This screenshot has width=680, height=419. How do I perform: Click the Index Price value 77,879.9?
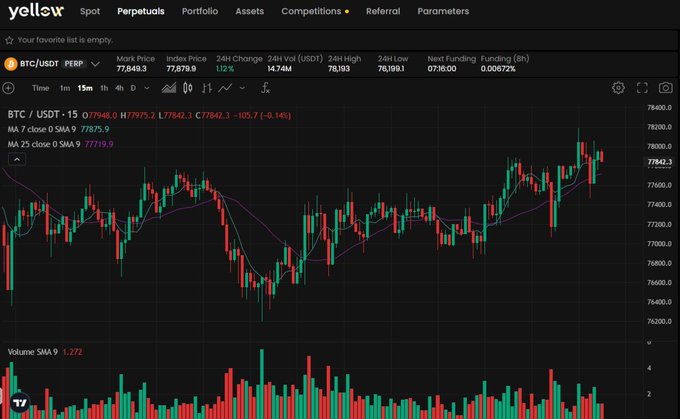pos(181,69)
